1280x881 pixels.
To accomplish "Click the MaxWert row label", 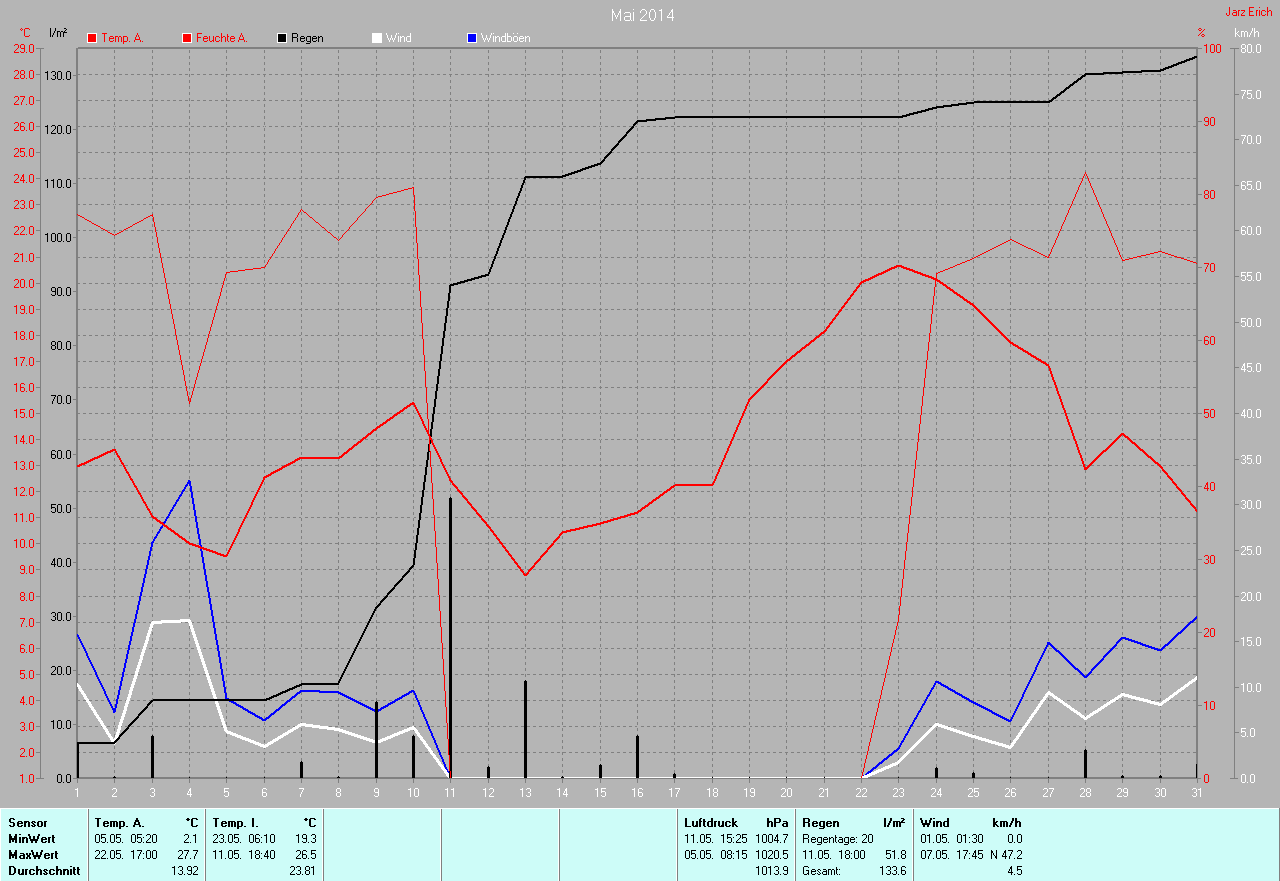I will [32, 855].
